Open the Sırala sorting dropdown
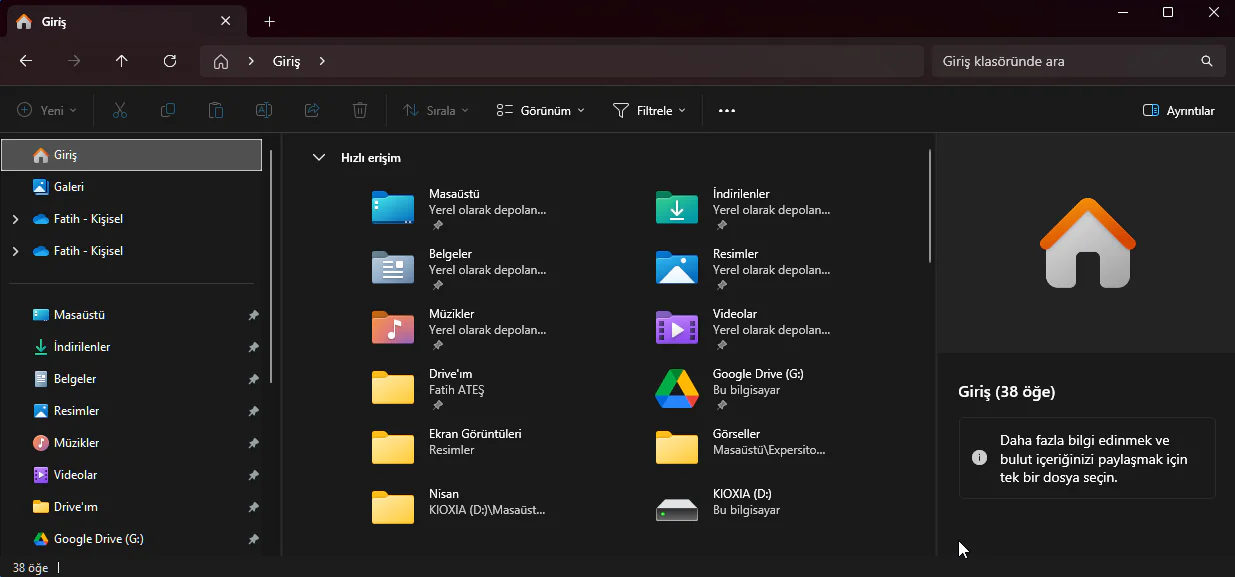Viewport: 1235px width, 577px height. [x=435, y=110]
